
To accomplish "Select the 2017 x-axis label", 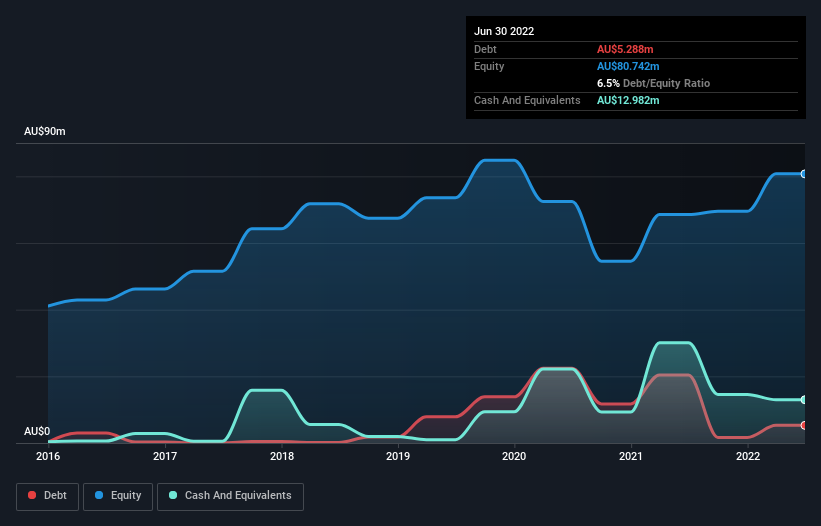I will (x=165, y=456).
